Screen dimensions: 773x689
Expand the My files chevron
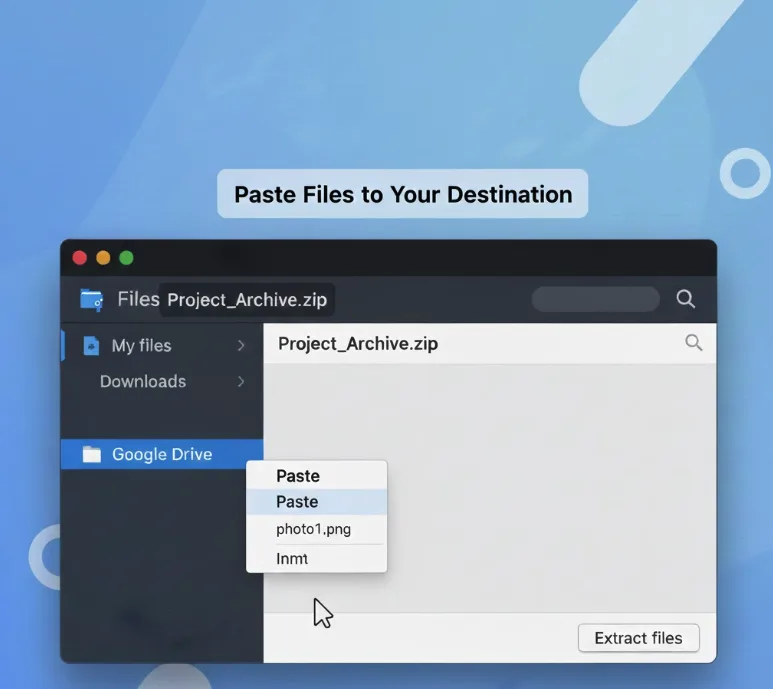(241, 346)
